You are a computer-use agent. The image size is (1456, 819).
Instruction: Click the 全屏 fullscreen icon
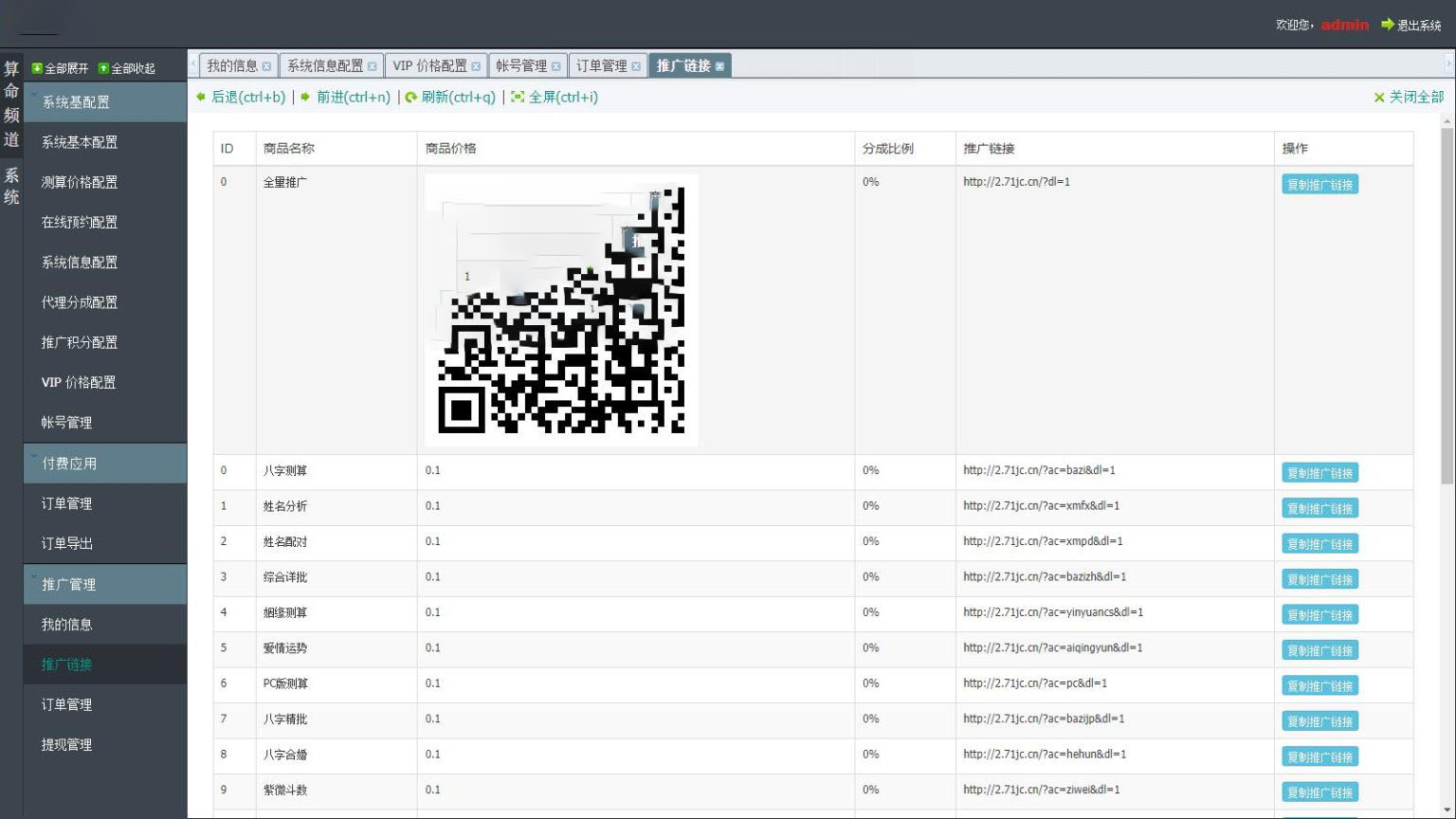click(518, 97)
